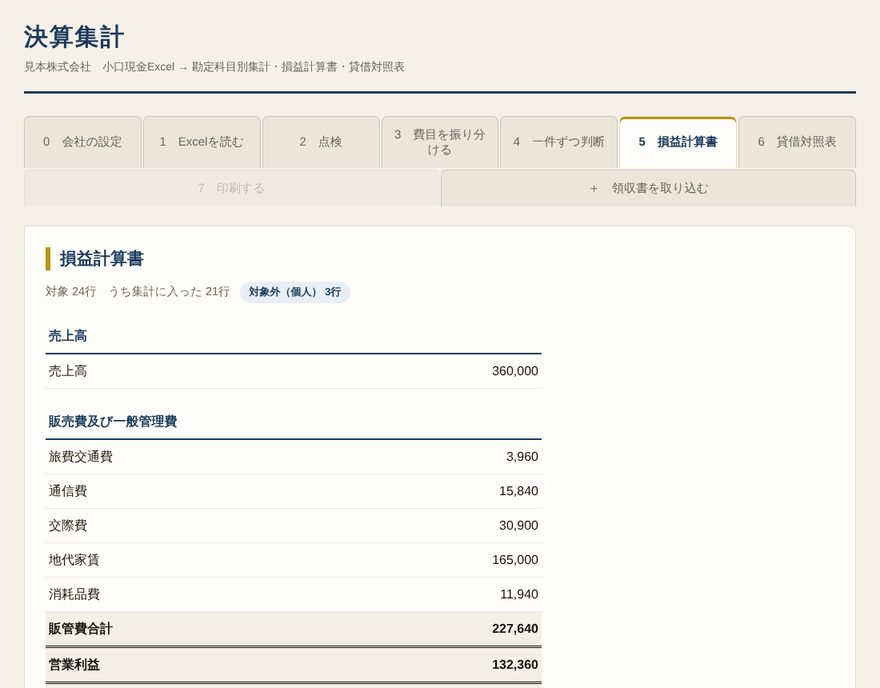Click the 旅費交通費 row label
The width and height of the screenshot is (880, 688).
pos(80,457)
